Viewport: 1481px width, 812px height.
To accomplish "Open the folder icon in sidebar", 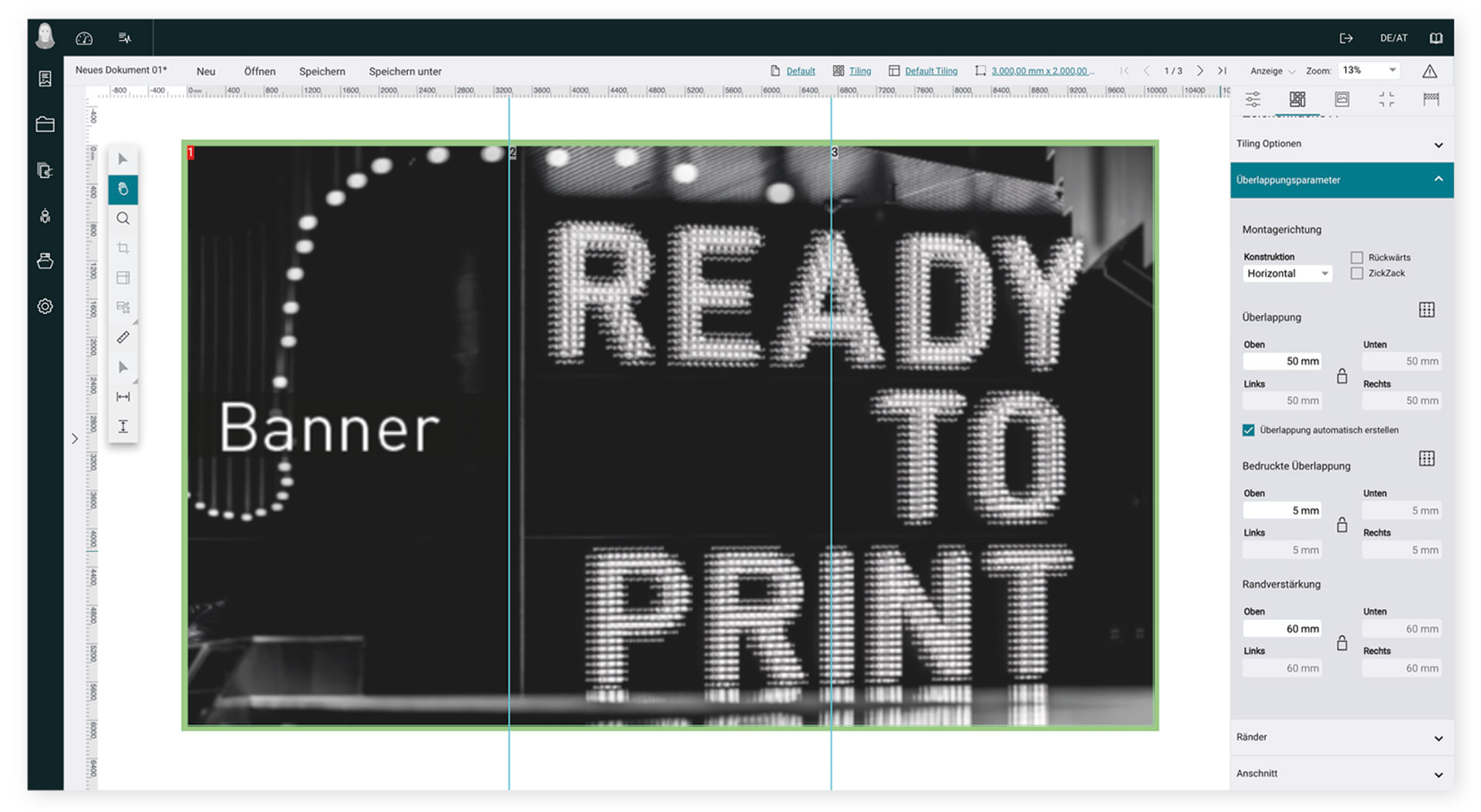I will (46, 124).
